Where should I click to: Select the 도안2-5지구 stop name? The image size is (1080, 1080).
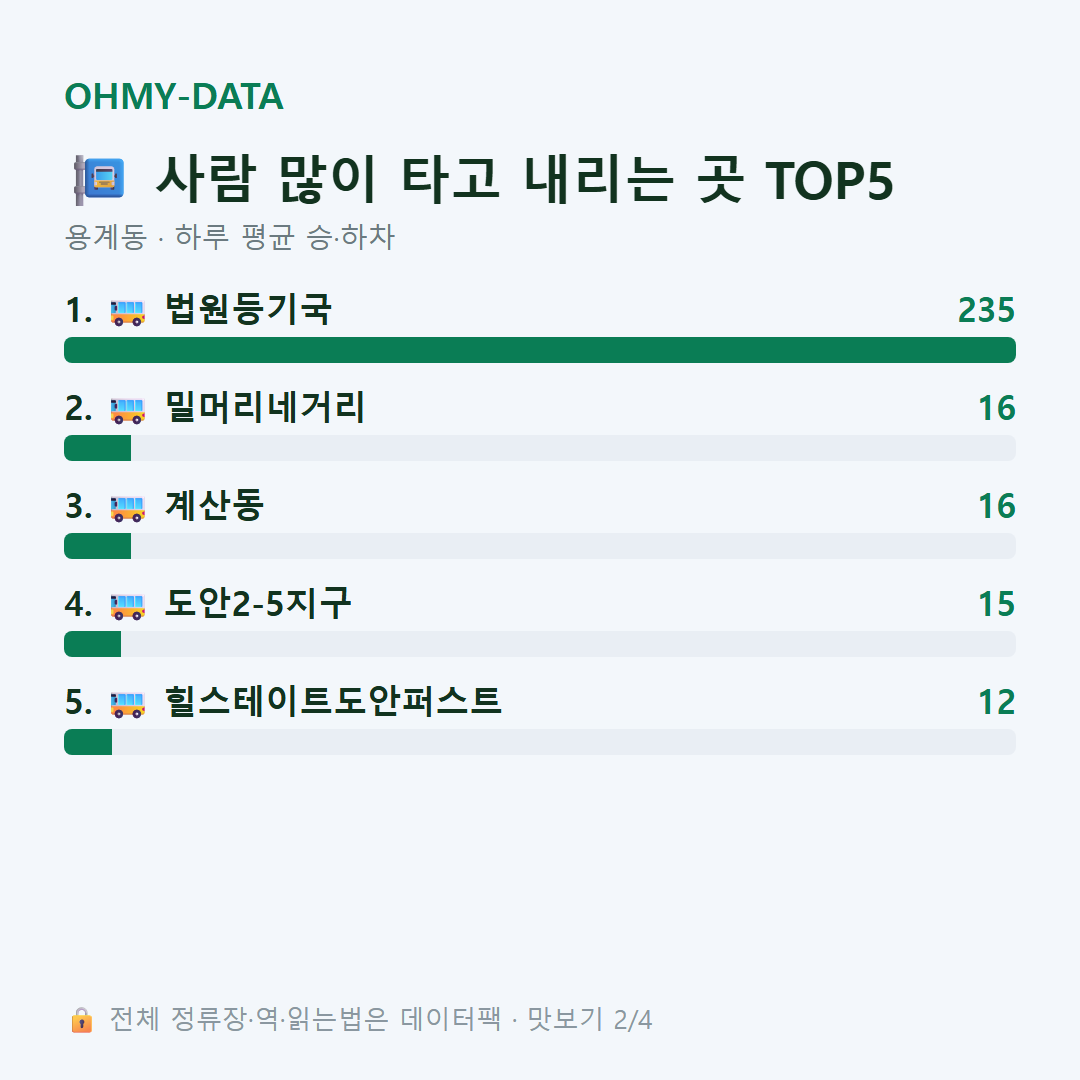(258, 603)
